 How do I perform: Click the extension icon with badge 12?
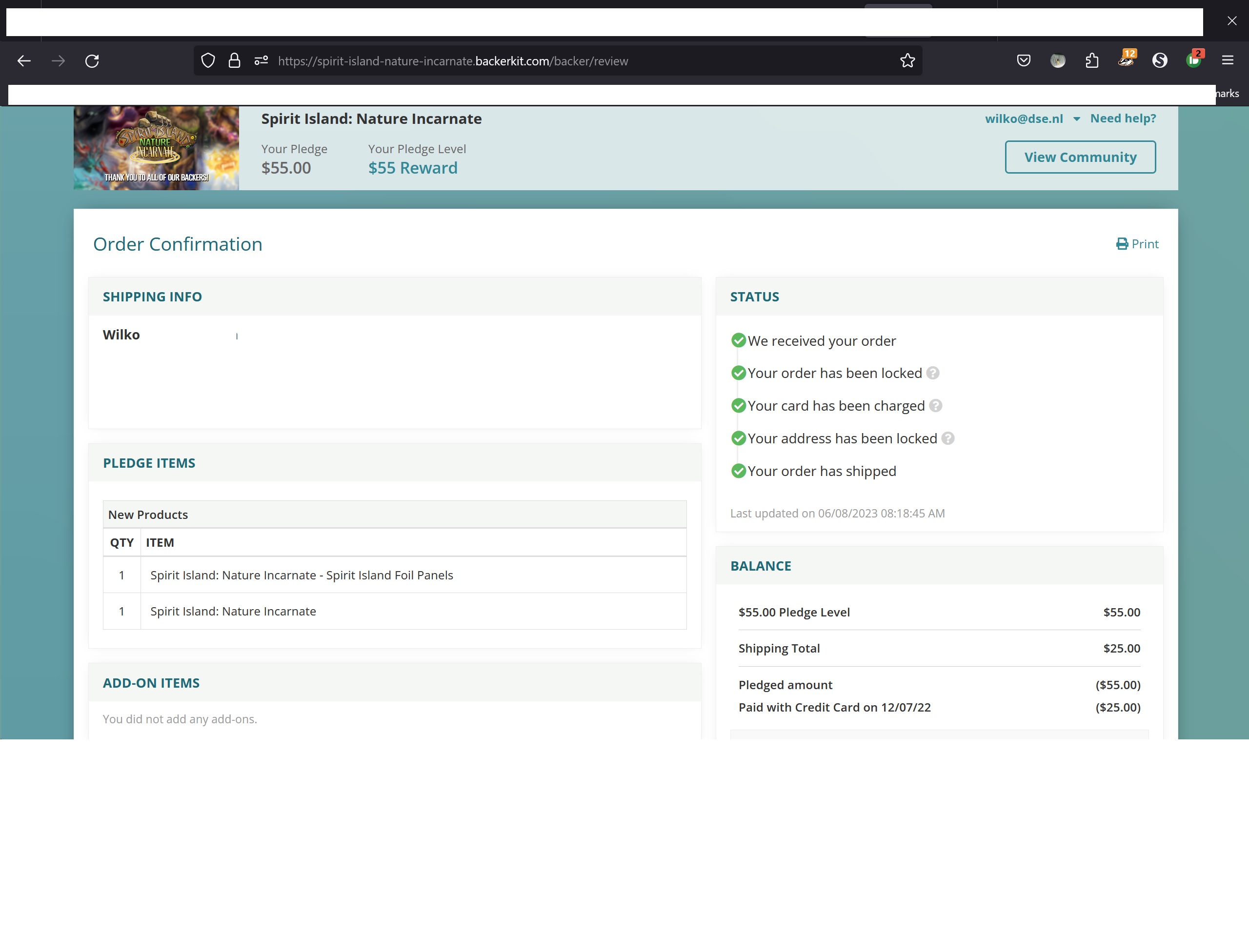(1127, 59)
